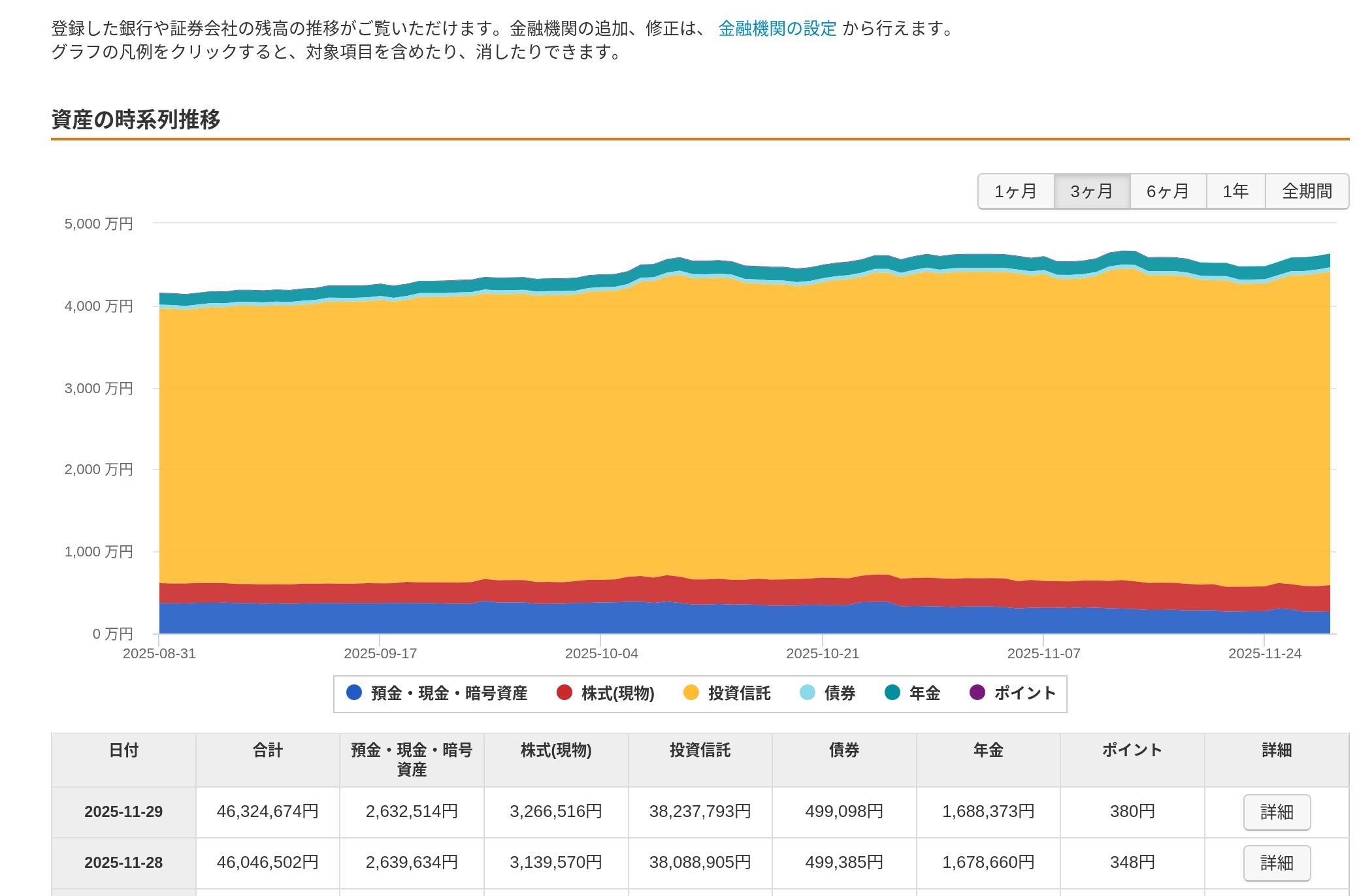Click the 2025-11-29 date cell
Image resolution: width=1357 pixels, height=896 pixels.
click(x=123, y=812)
